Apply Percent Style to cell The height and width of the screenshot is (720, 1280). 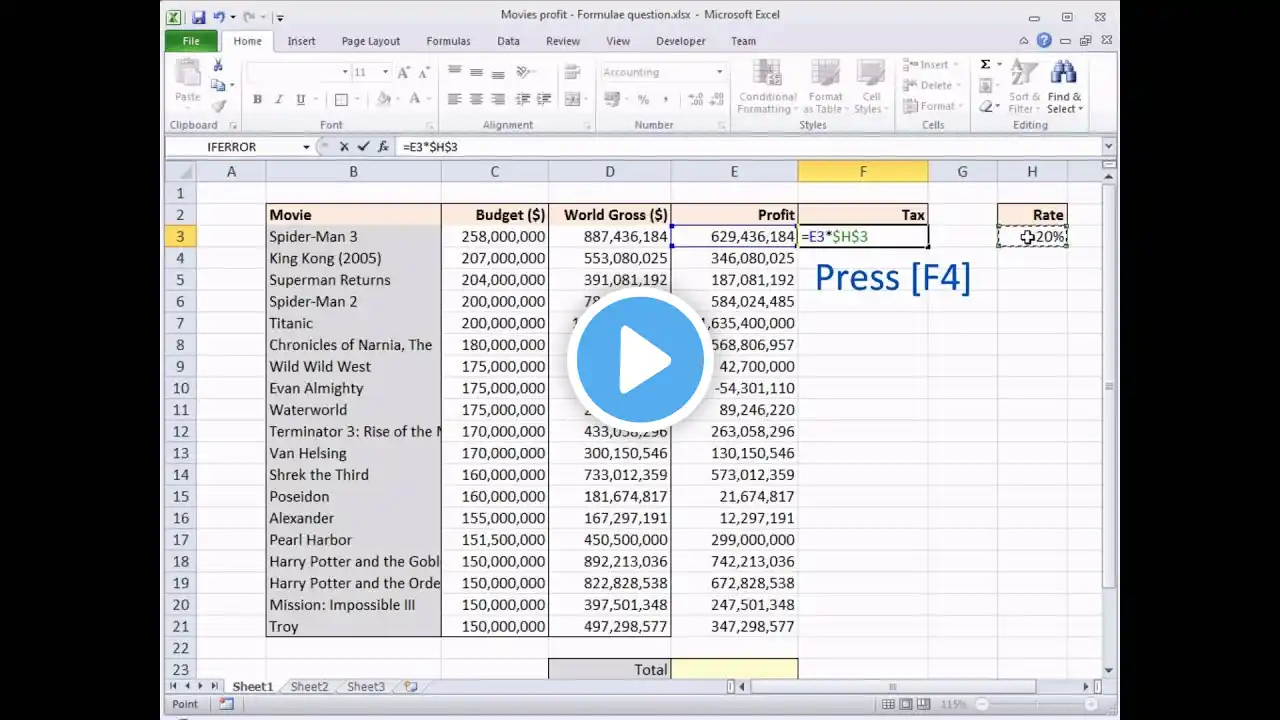pos(643,99)
